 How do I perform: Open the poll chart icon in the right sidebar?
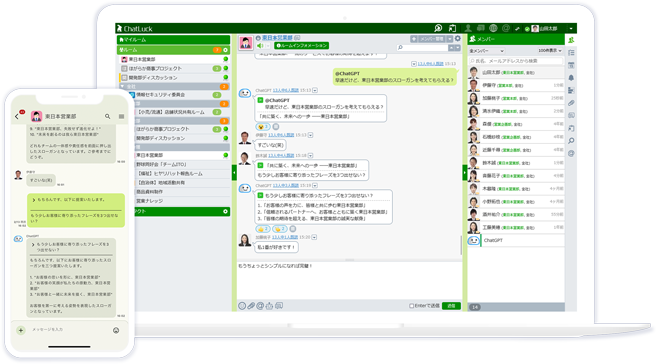[571, 90]
